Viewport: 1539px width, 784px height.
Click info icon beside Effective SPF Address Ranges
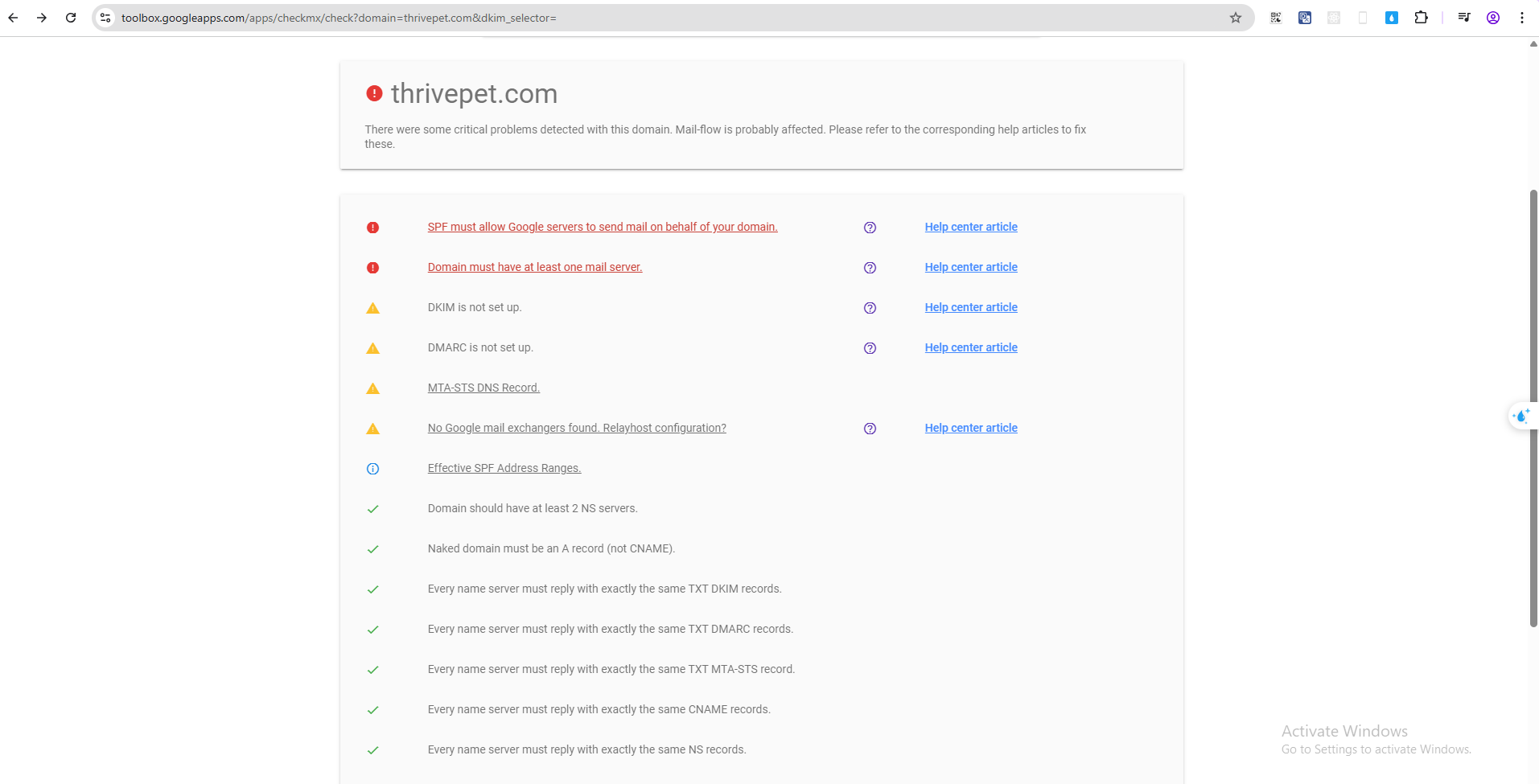(372, 469)
